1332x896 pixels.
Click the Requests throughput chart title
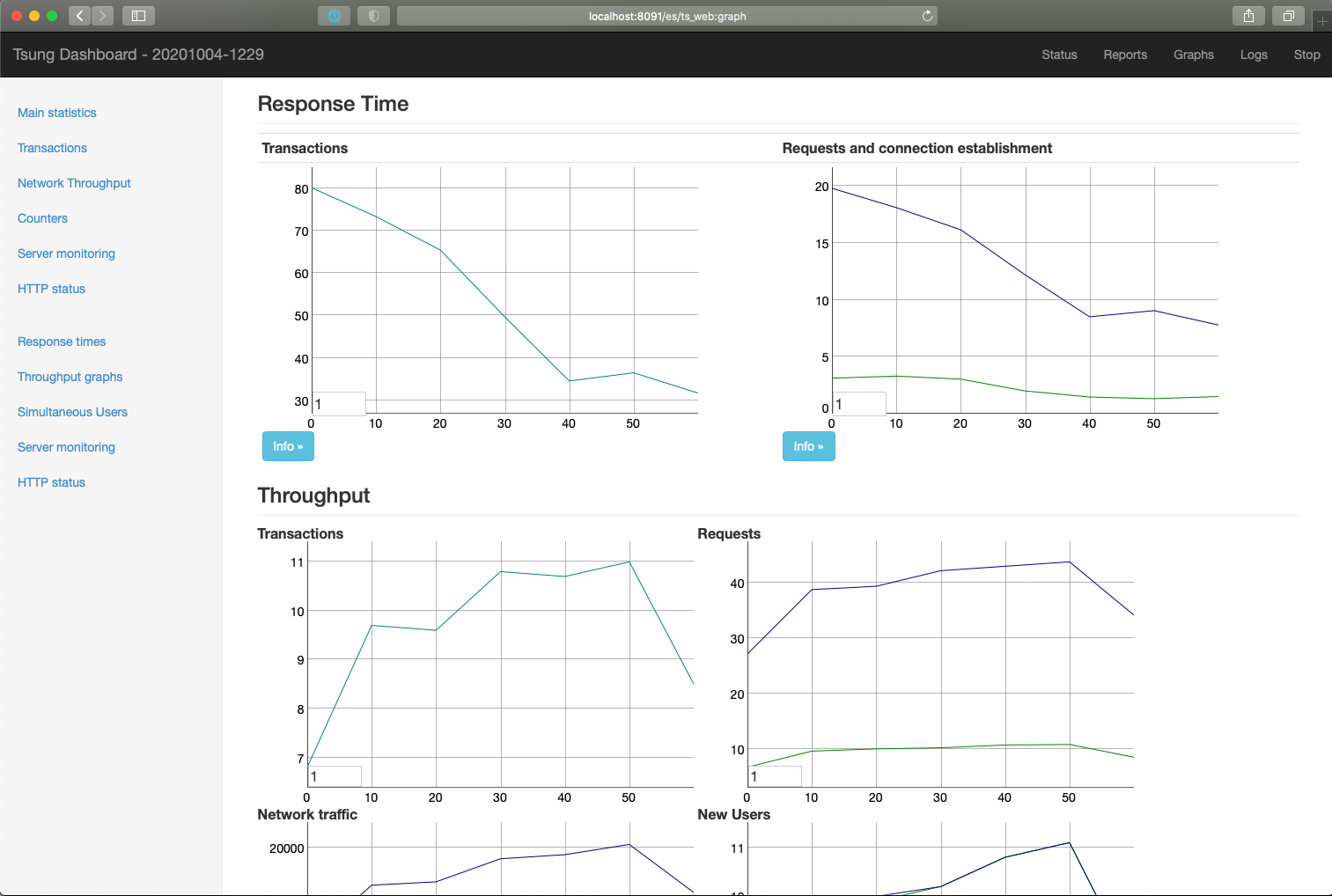(729, 533)
